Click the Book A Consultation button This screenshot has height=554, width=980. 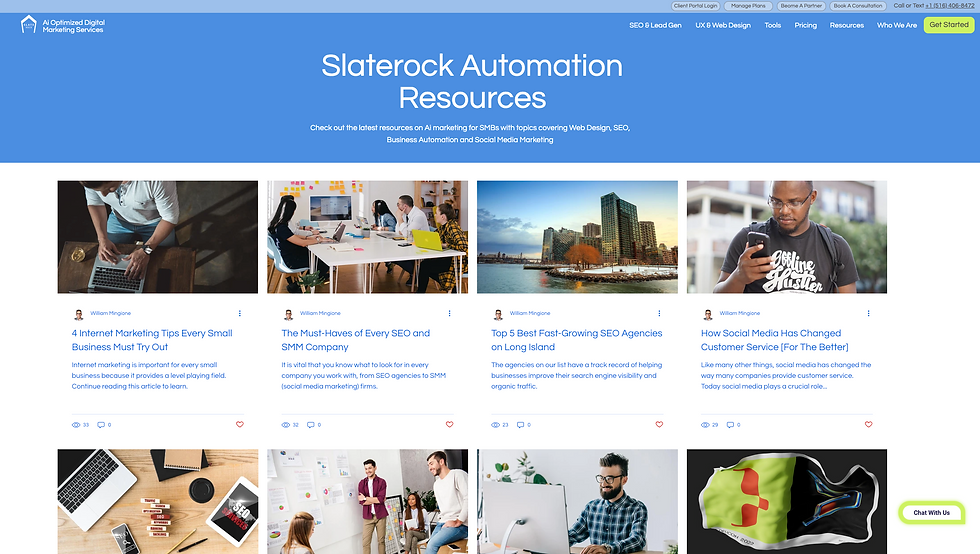pos(858,6)
